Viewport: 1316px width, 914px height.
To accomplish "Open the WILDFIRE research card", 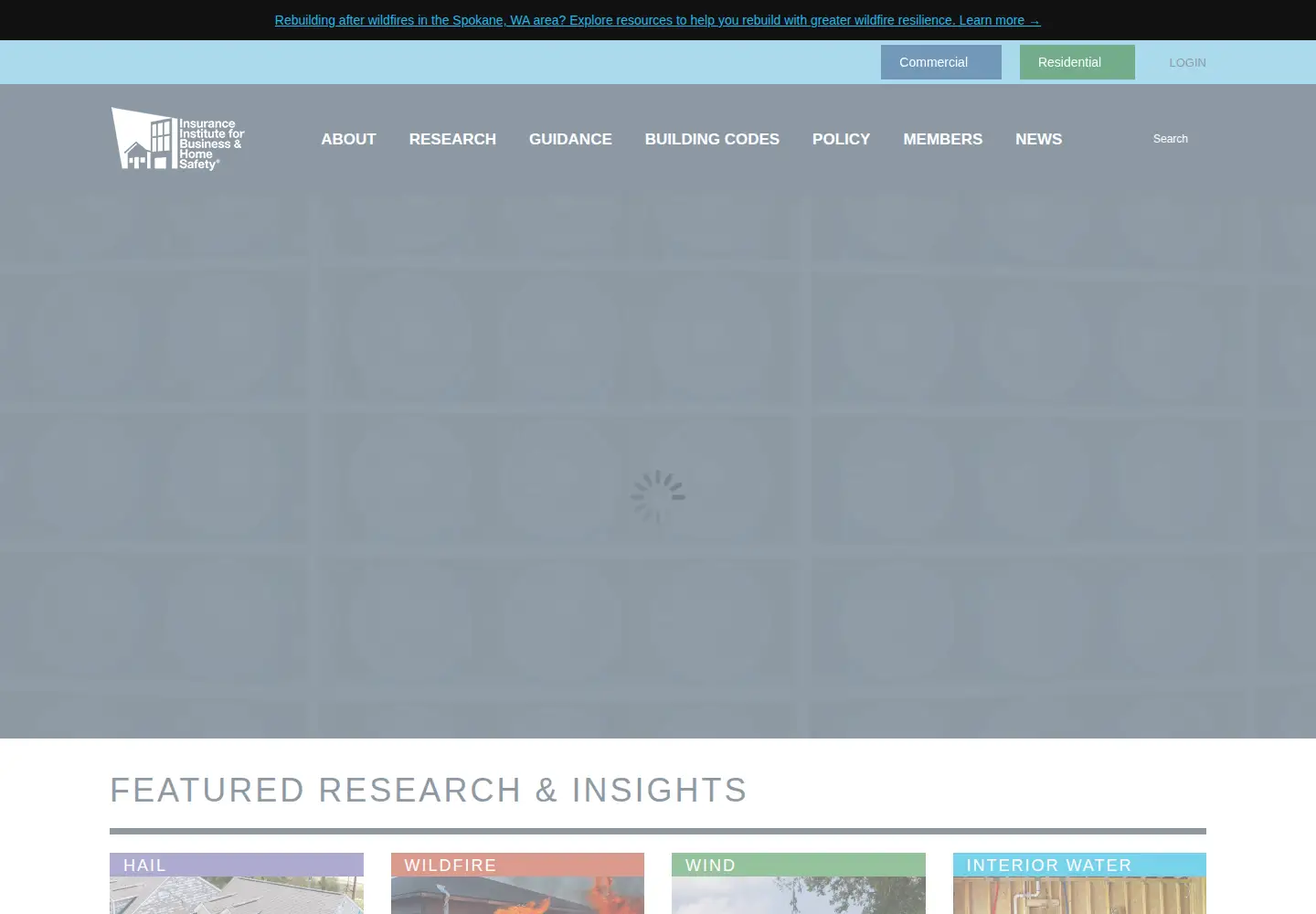I will (x=517, y=883).
